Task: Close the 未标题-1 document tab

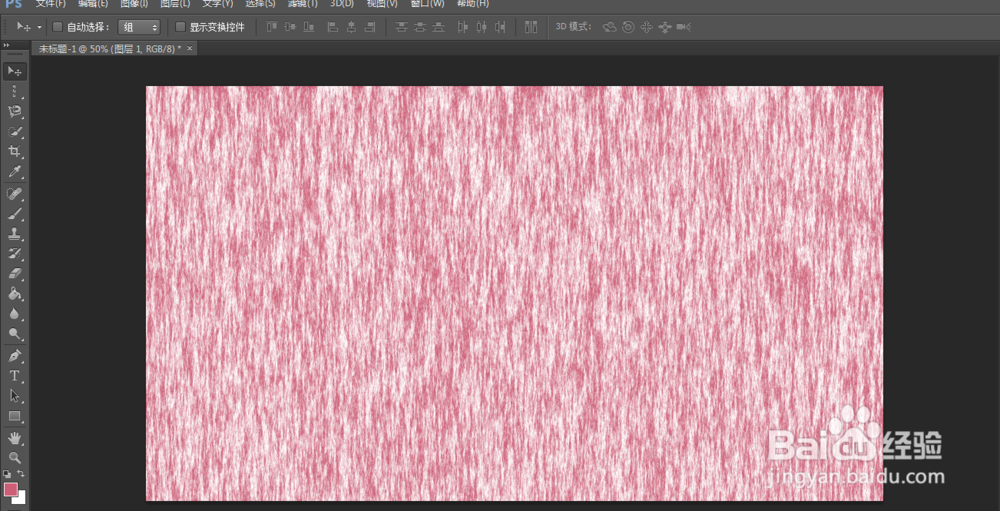Action: click(189, 48)
